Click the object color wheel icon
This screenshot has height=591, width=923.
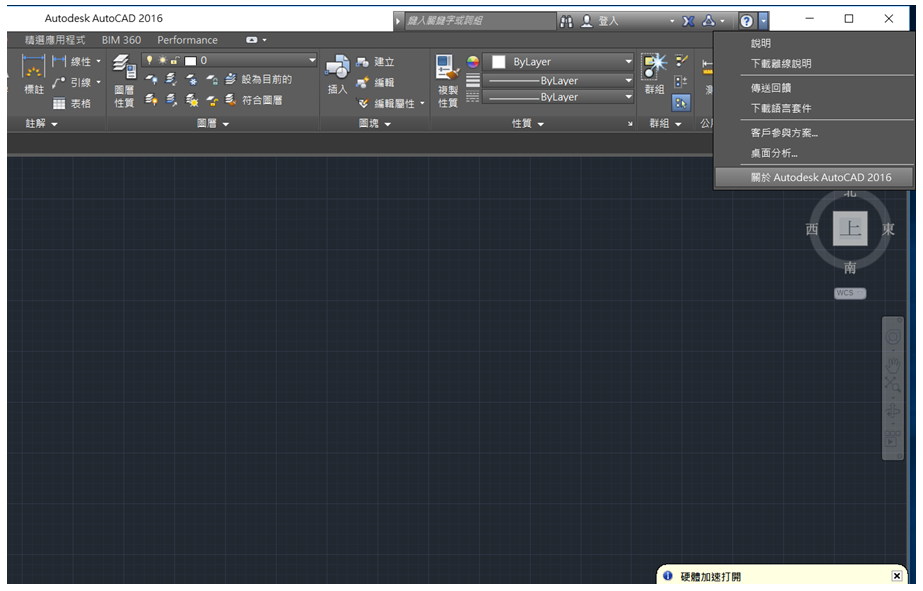tap(473, 61)
